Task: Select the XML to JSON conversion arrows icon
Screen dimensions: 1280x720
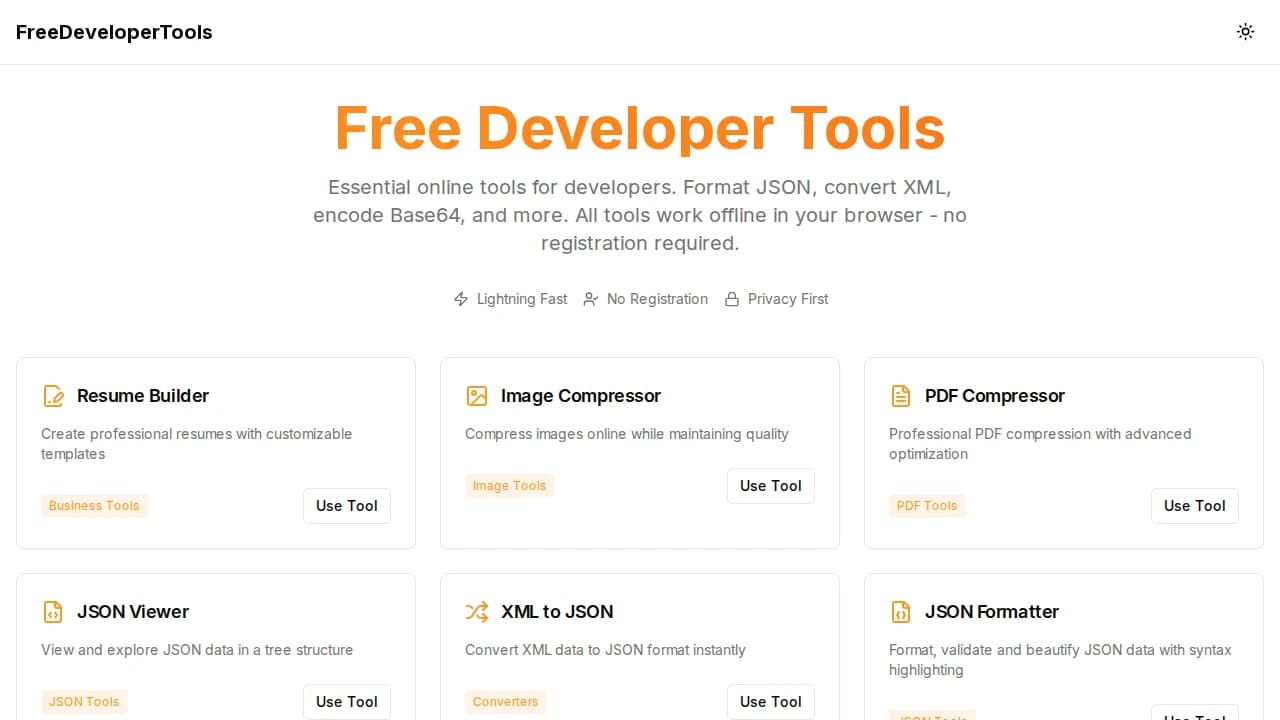Action: point(477,612)
